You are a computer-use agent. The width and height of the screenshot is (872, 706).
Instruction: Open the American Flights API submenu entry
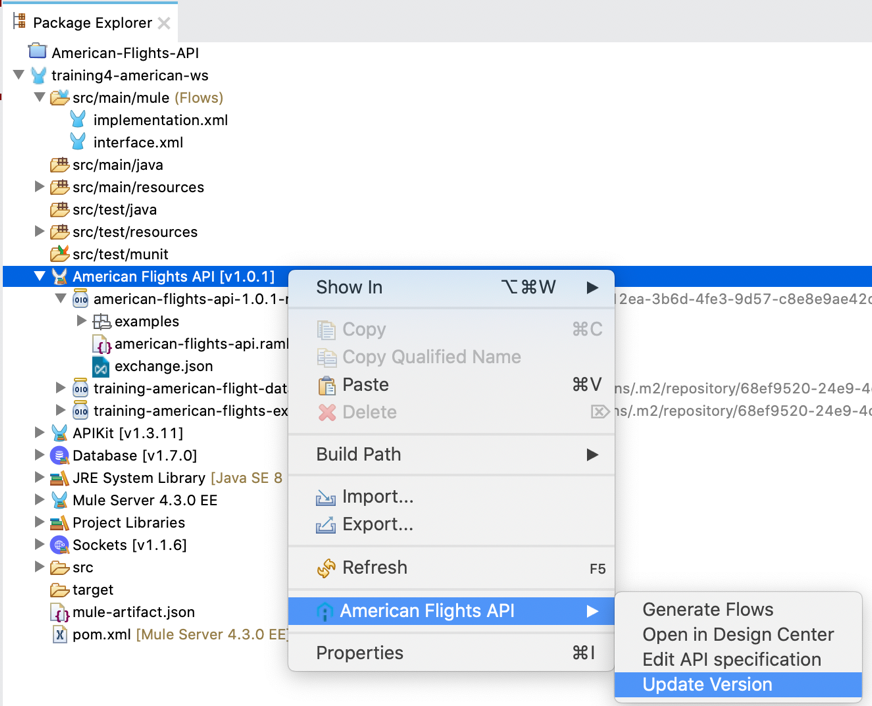[x=452, y=611]
